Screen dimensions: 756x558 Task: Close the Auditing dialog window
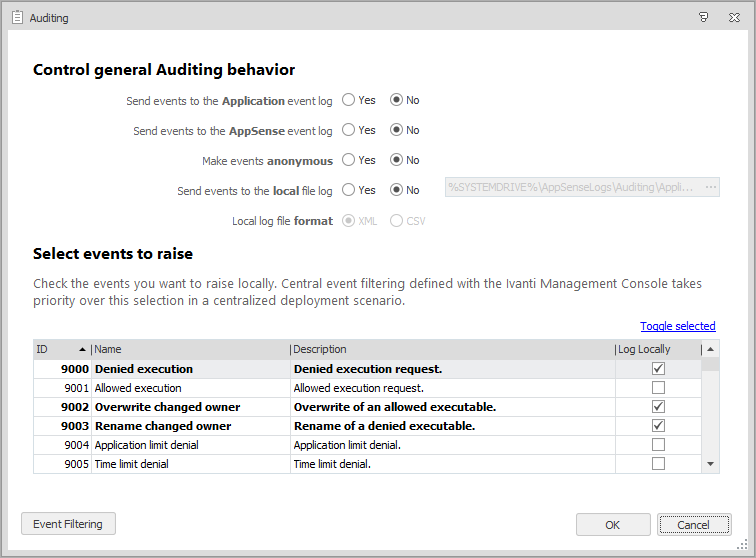[734, 17]
